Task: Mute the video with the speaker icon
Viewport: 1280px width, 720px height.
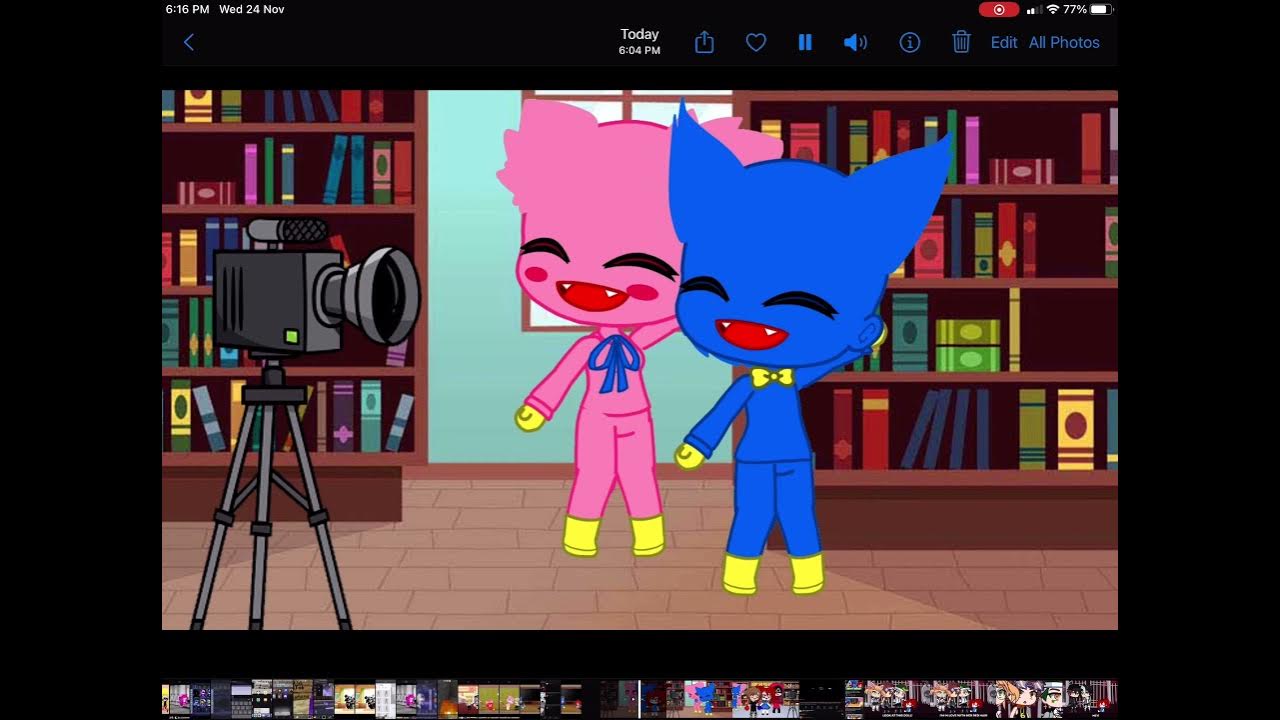Action: tap(855, 42)
